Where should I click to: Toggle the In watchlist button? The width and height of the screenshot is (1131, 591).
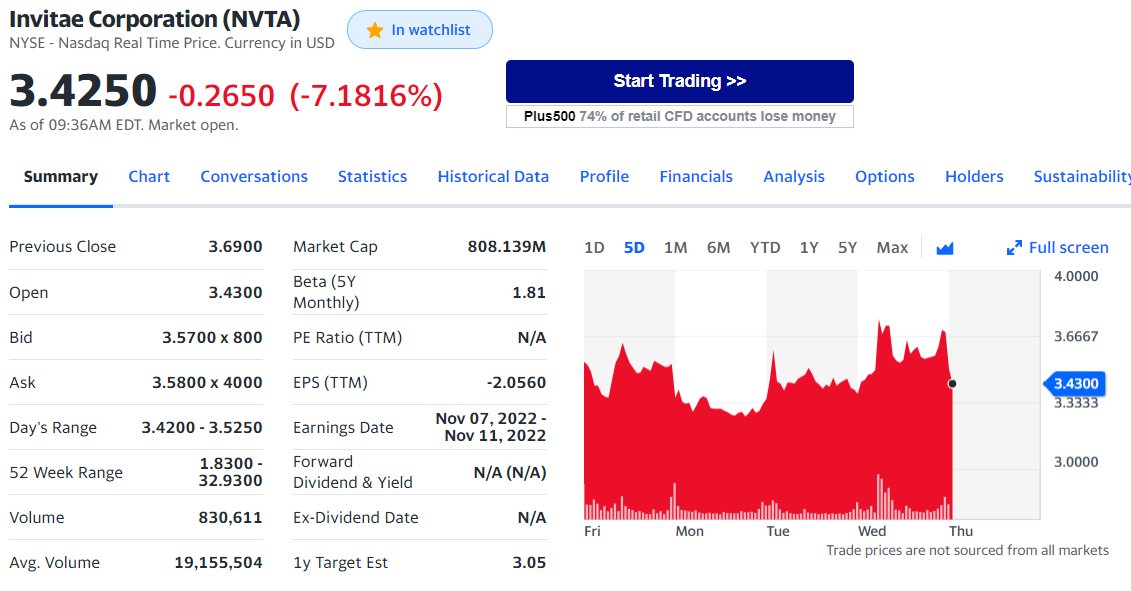(420, 30)
